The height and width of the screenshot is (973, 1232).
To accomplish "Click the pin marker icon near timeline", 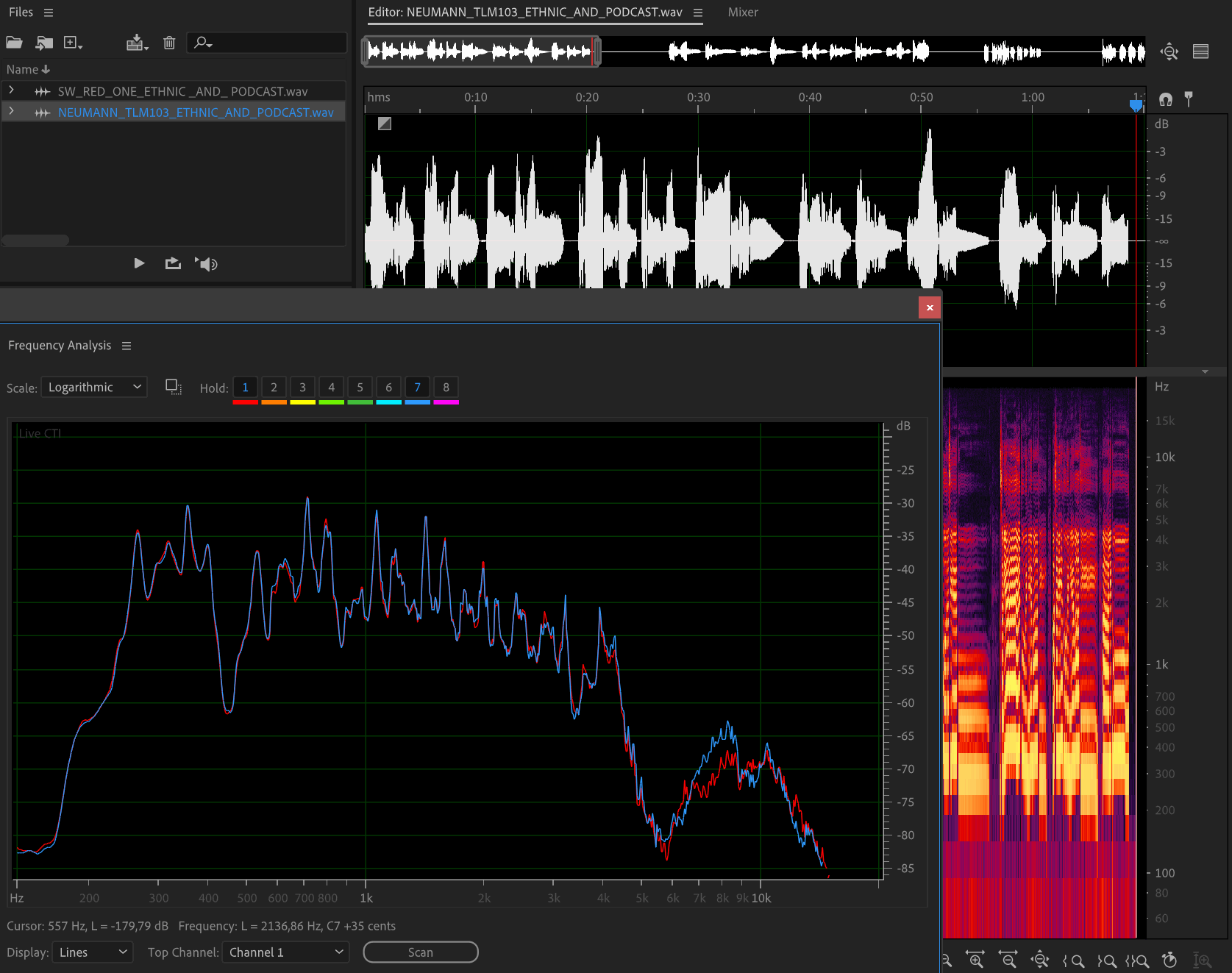I will tap(1188, 99).
